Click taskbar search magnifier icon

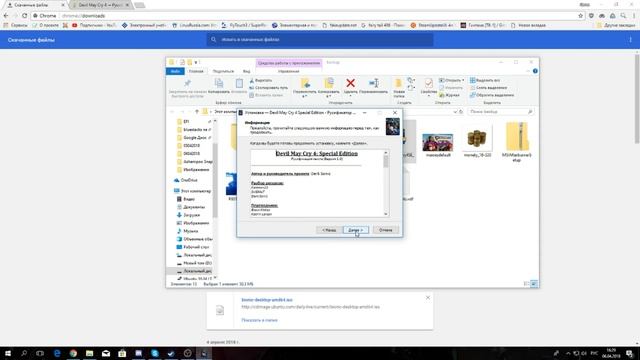click(24, 353)
